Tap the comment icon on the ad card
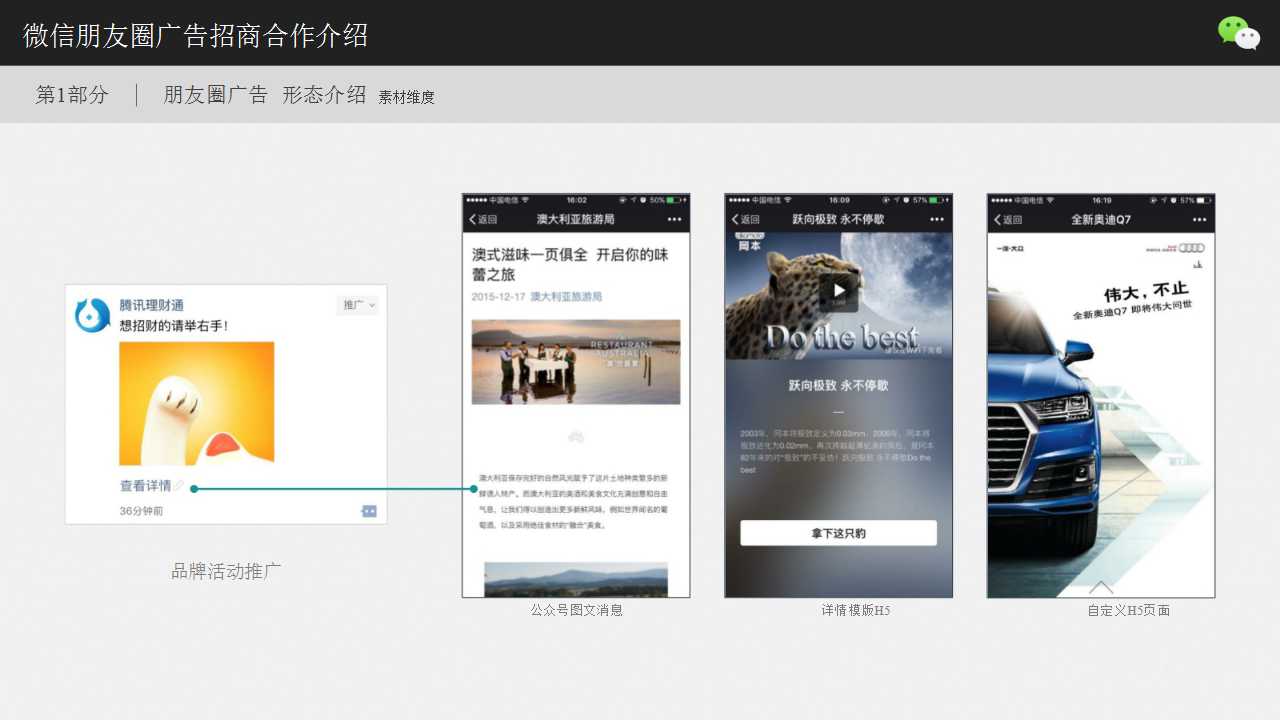This screenshot has width=1280, height=720. 369,511
